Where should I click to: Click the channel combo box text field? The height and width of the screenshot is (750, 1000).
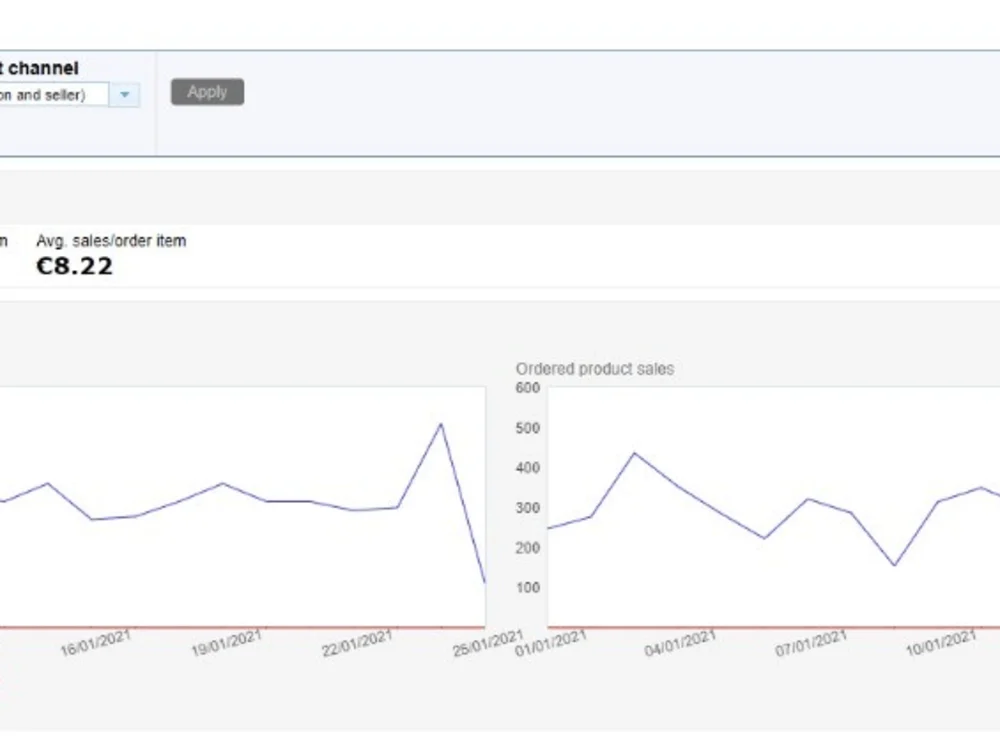54,95
